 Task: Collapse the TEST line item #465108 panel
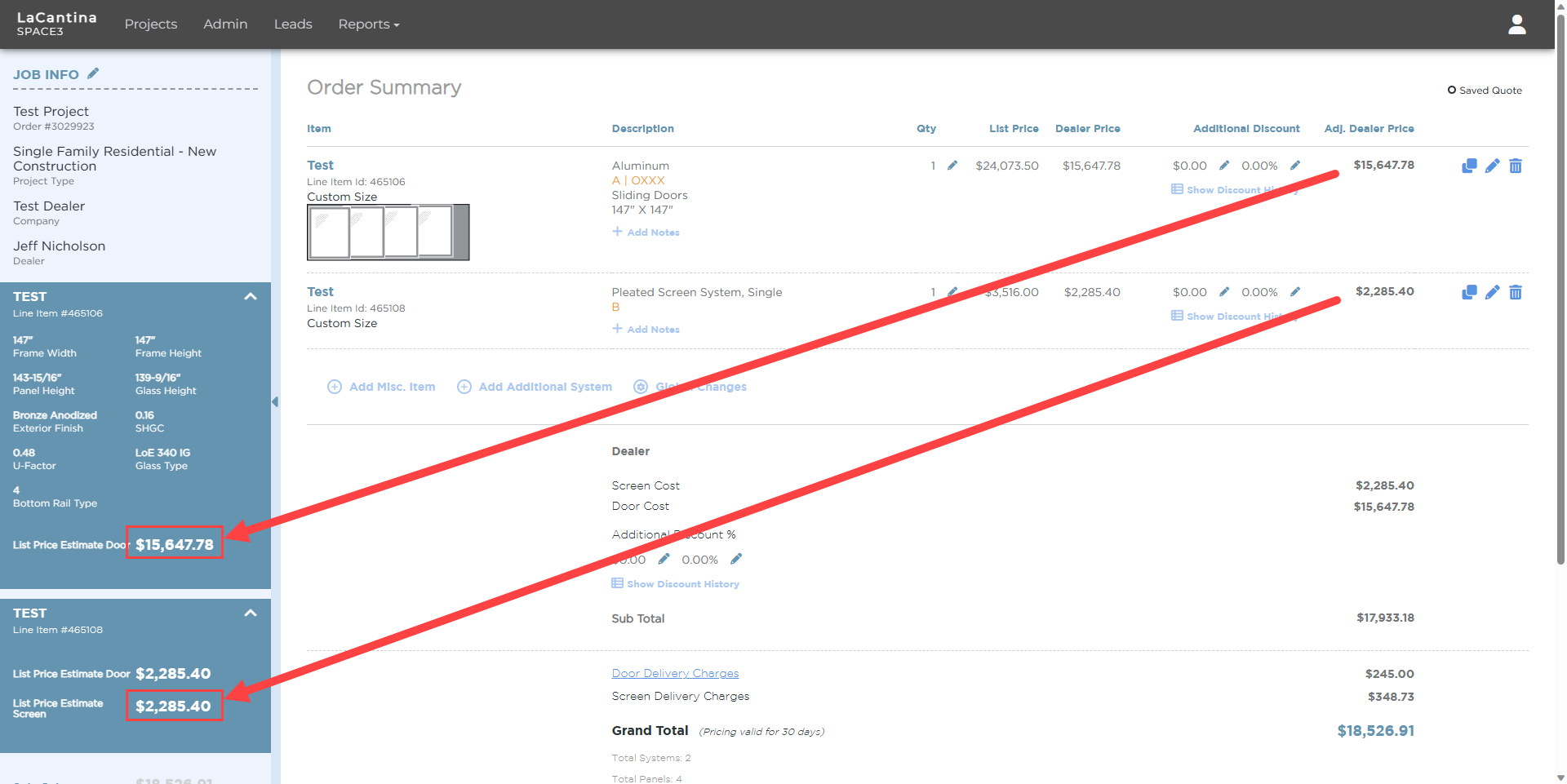pyautogui.click(x=251, y=613)
